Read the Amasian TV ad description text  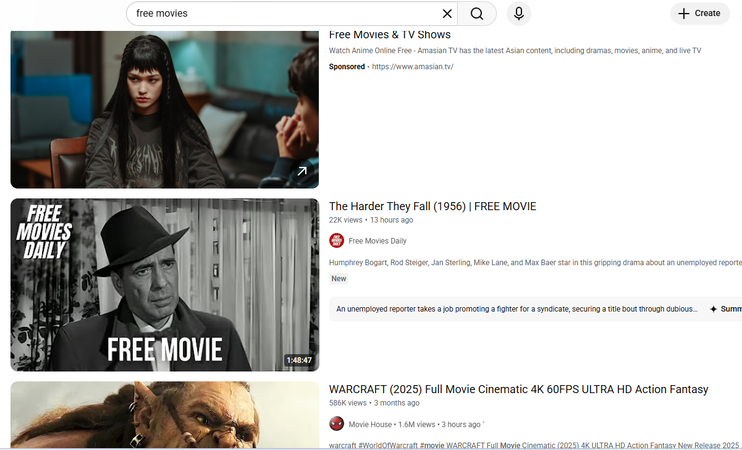[515, 51]
